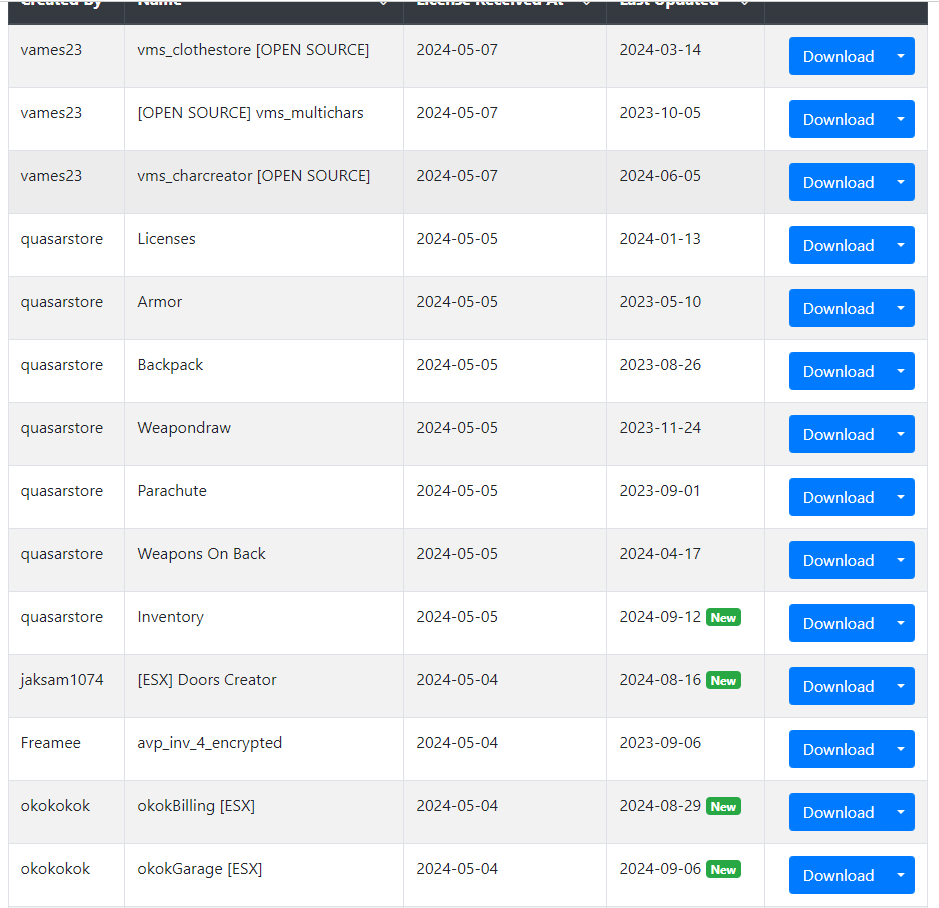Click last updated date 2024-04-17
The image size is (939, 908).
tap(660, 553)
